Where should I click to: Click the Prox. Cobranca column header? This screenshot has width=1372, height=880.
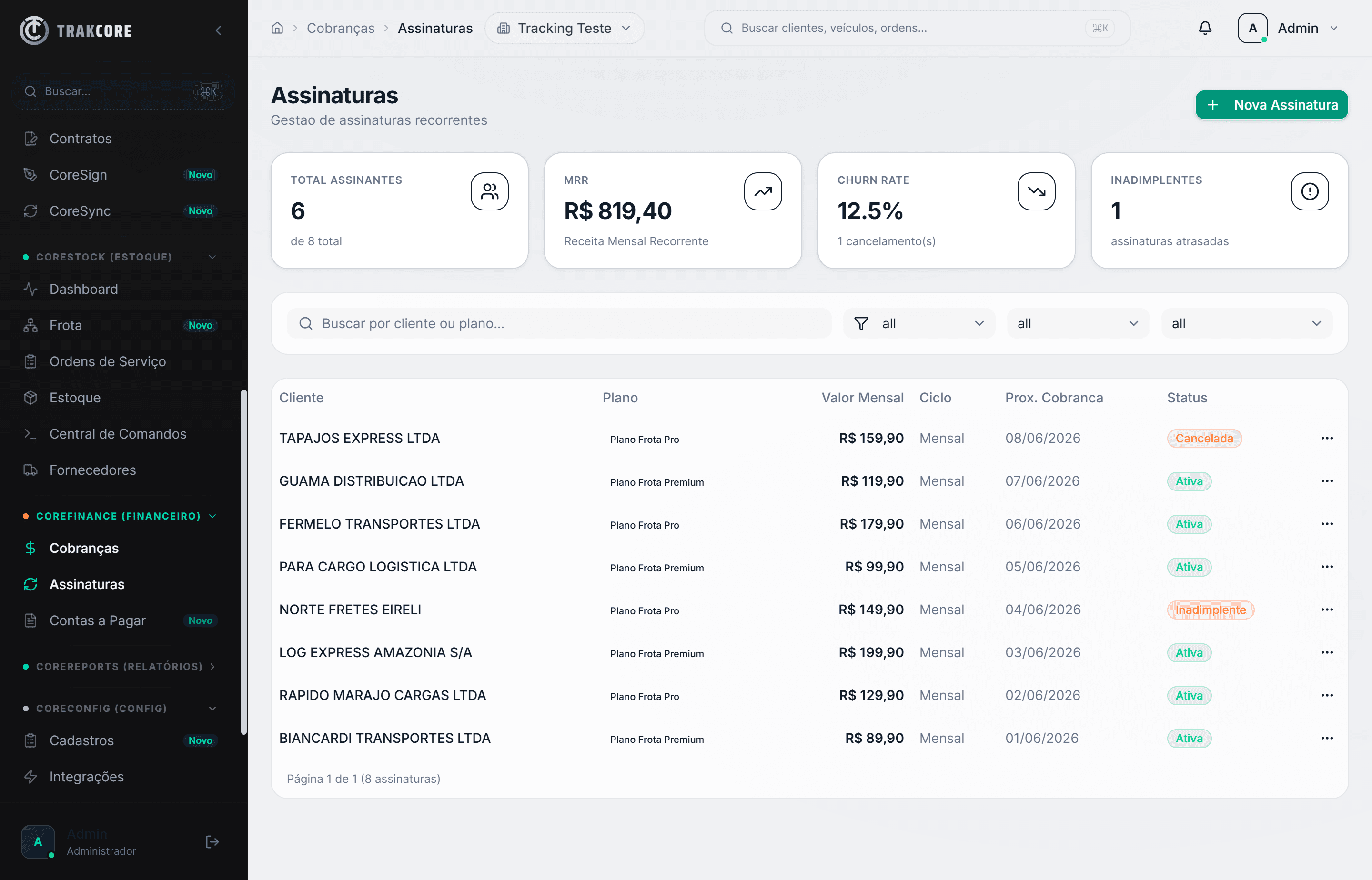tap(1054, 398)
